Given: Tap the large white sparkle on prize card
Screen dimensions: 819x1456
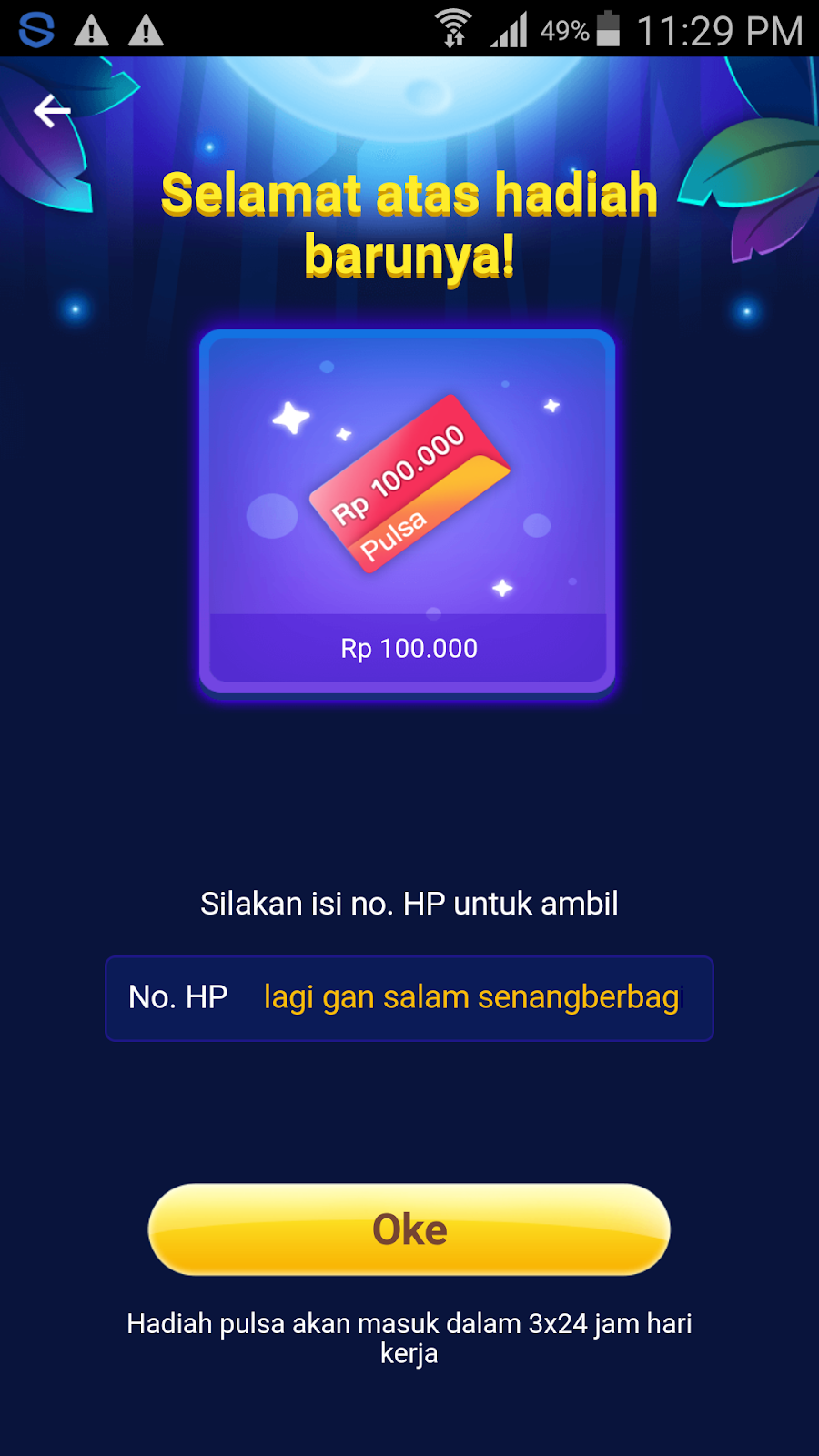Looking at the screenshot, I should (x=291, y=418).
